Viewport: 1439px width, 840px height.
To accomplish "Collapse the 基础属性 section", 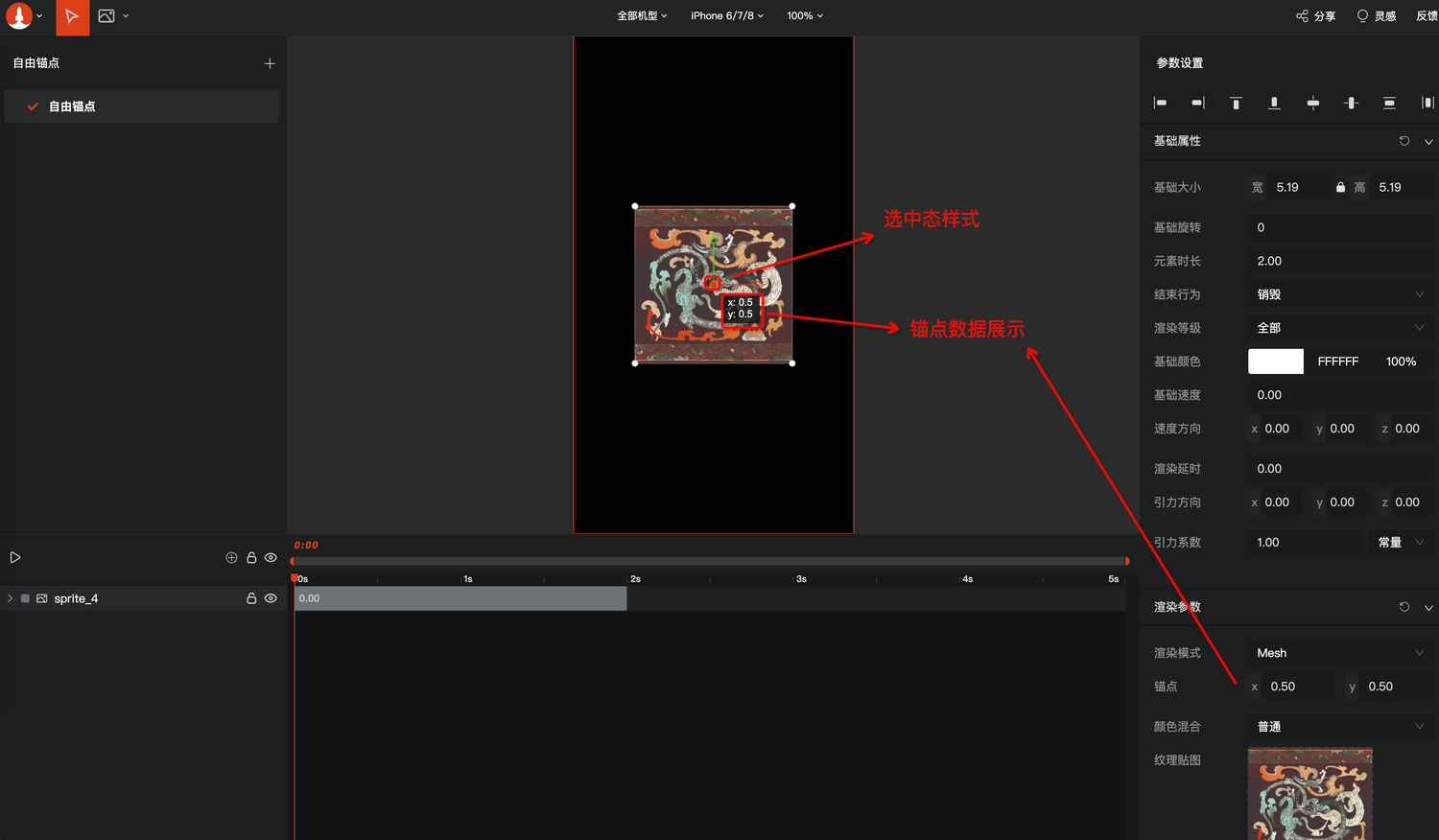I will [x=1428, y=141].
